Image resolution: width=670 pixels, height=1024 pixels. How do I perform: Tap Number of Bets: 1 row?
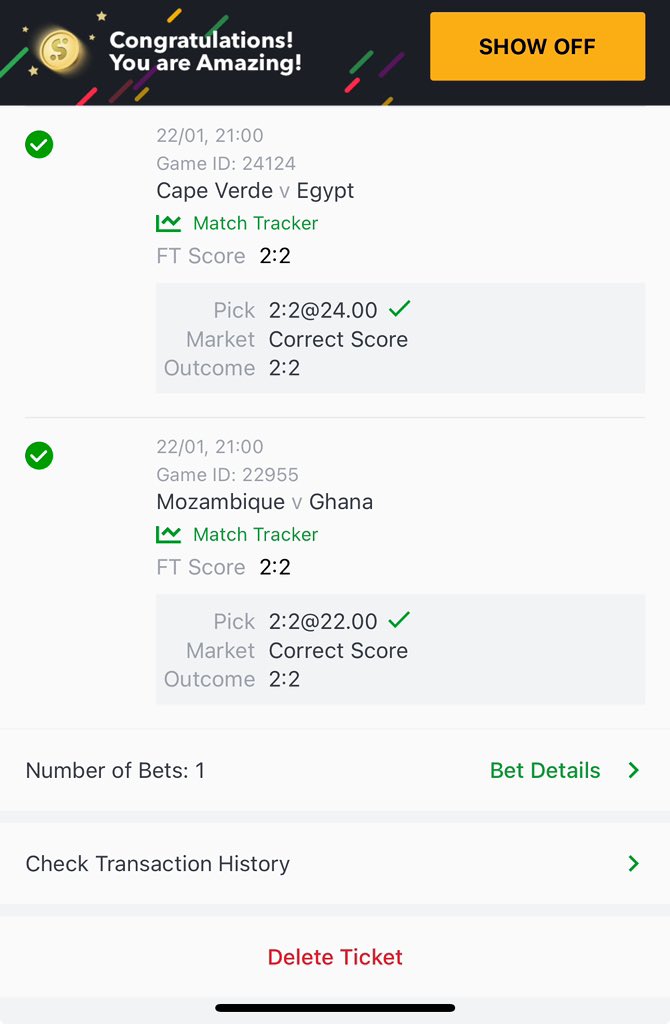coord(115,771)
